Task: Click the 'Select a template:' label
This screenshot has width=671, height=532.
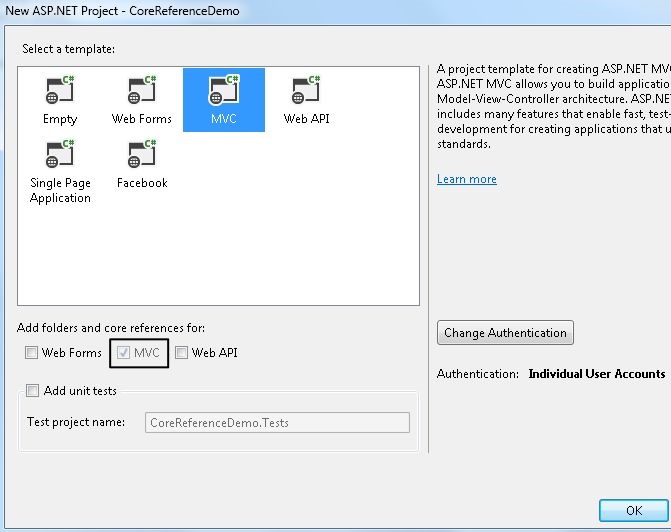Action: point(68,49)
